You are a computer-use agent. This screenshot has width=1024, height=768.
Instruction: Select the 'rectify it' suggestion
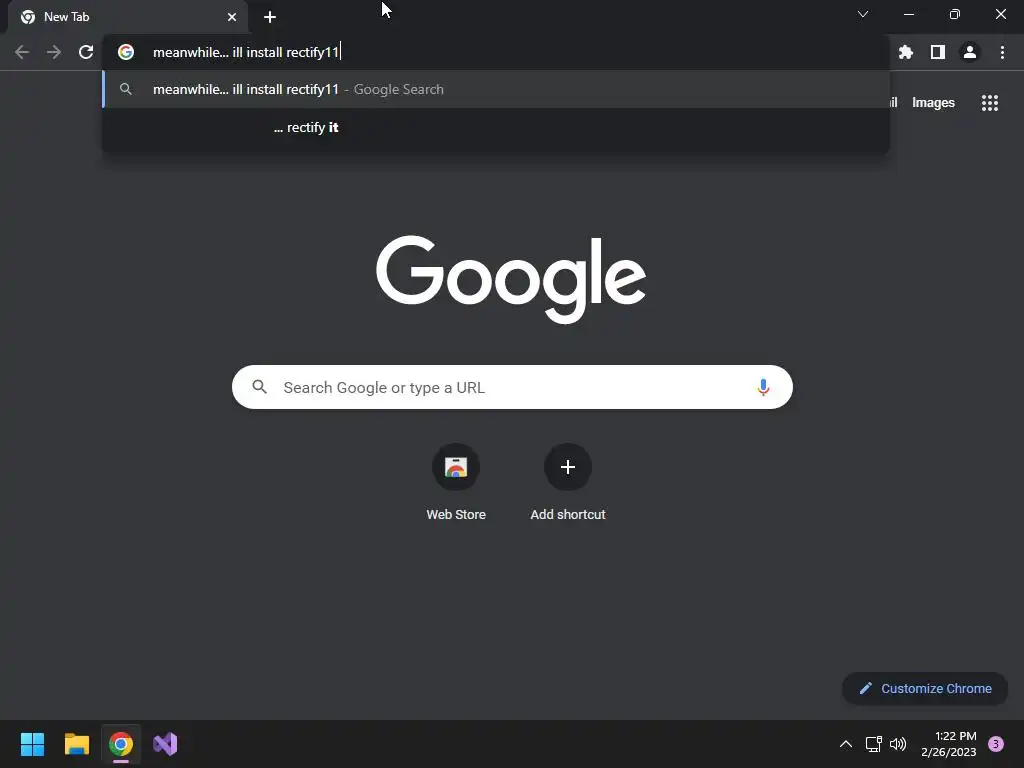tap(496, 127)
